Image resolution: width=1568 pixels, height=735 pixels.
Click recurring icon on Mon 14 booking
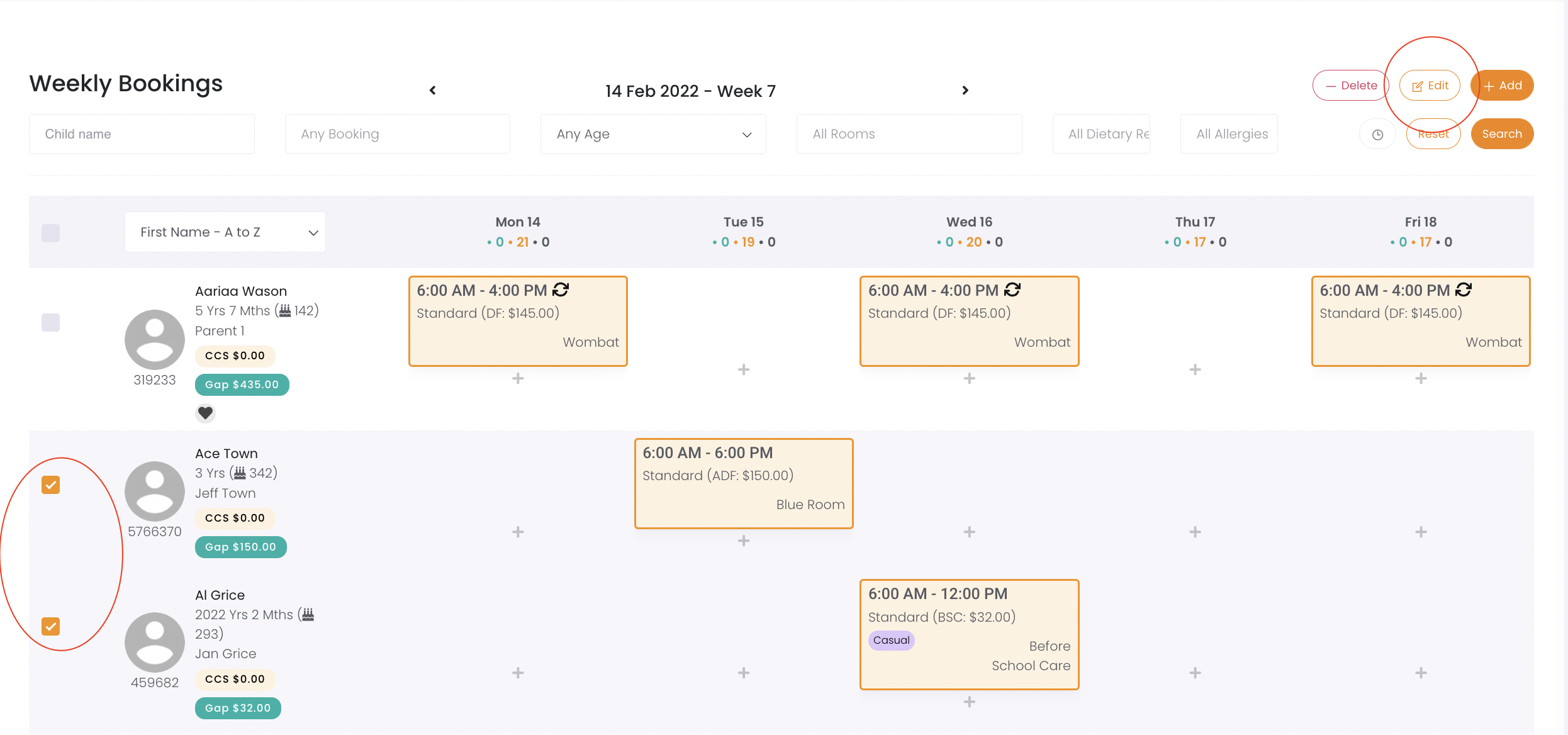coord(561,289)
